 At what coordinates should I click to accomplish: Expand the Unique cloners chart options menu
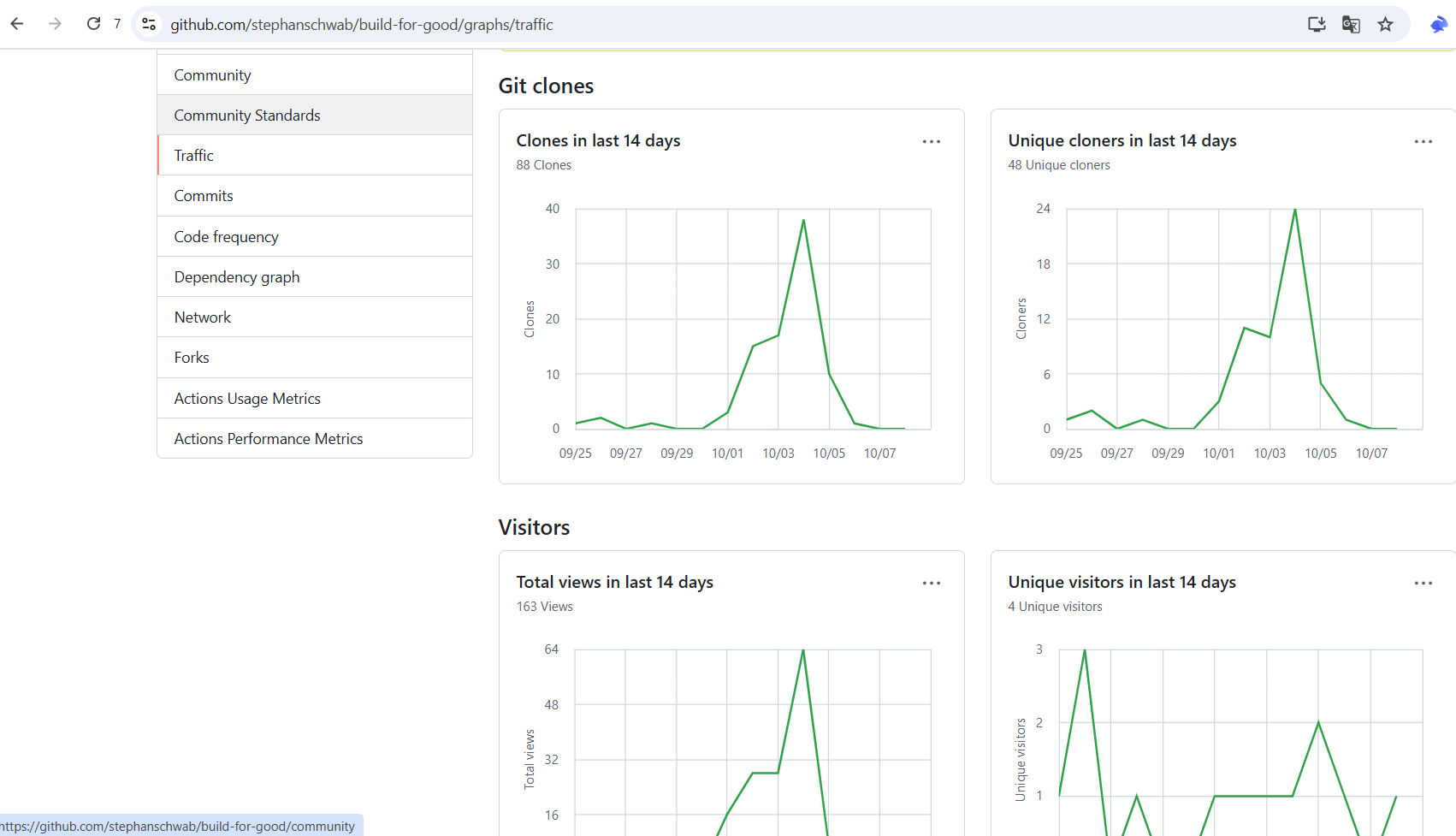pos(1423,142)
